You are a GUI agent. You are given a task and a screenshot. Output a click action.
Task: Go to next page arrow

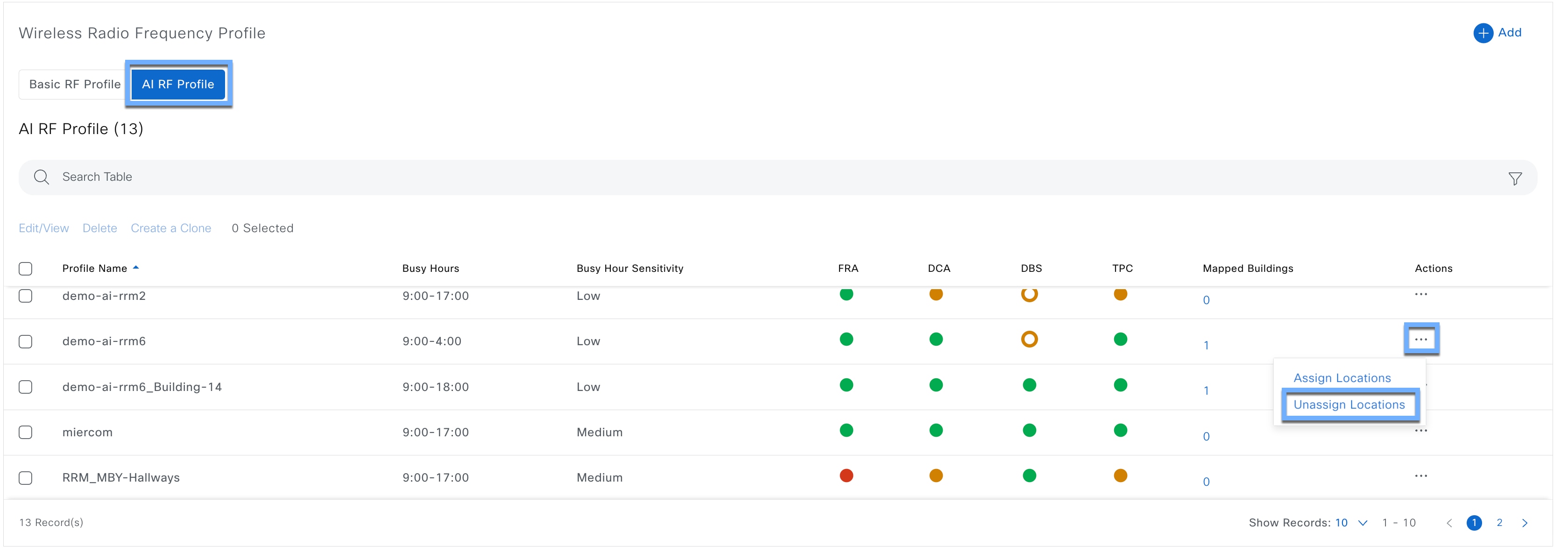(x=1524, y=523)
